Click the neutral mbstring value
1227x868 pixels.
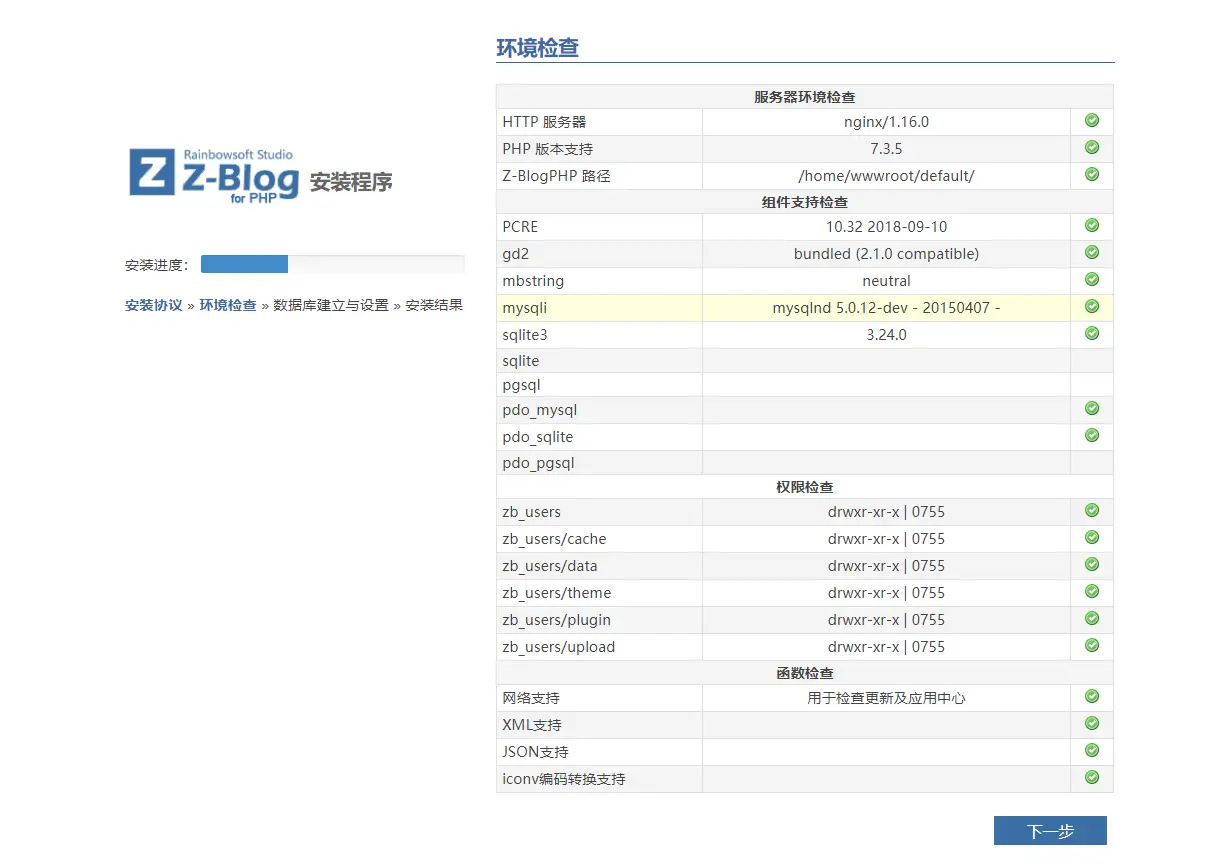886,281
